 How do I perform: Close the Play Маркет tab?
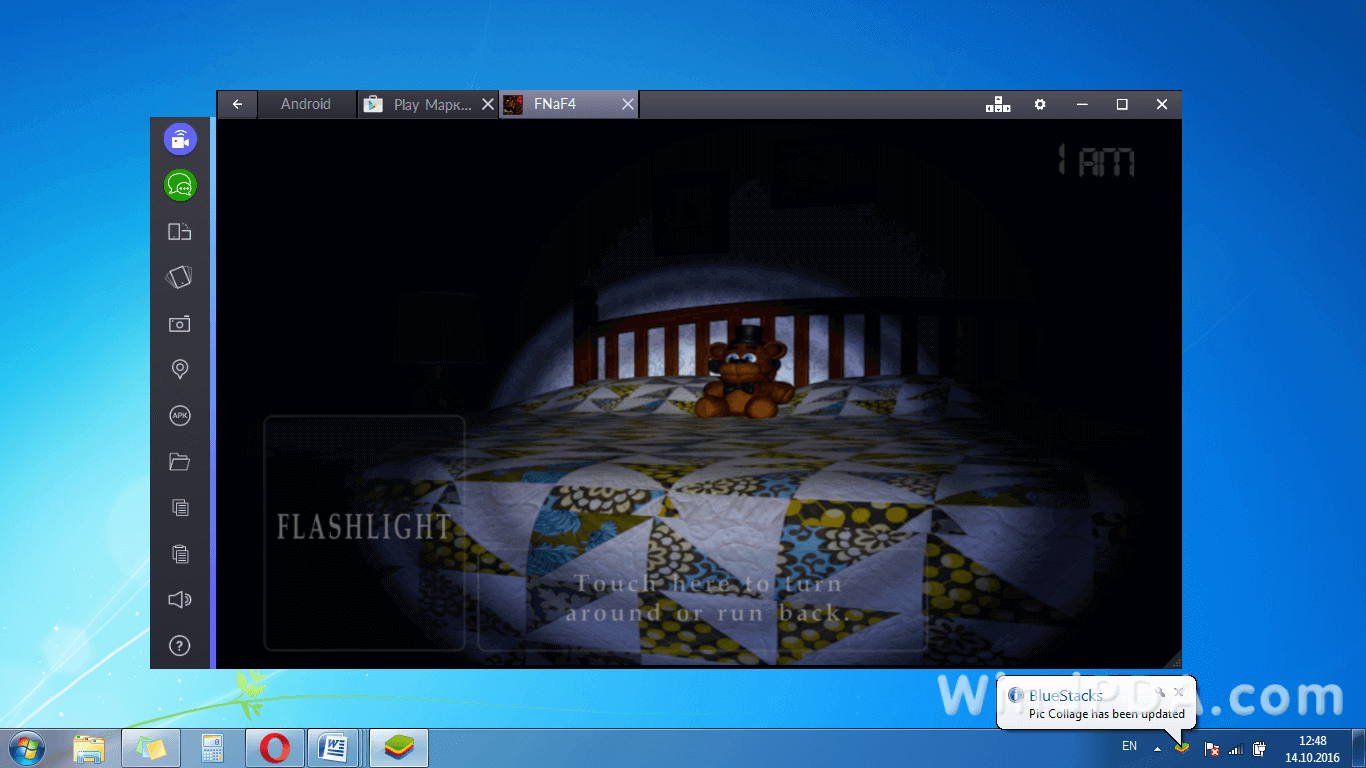[488, 104]
